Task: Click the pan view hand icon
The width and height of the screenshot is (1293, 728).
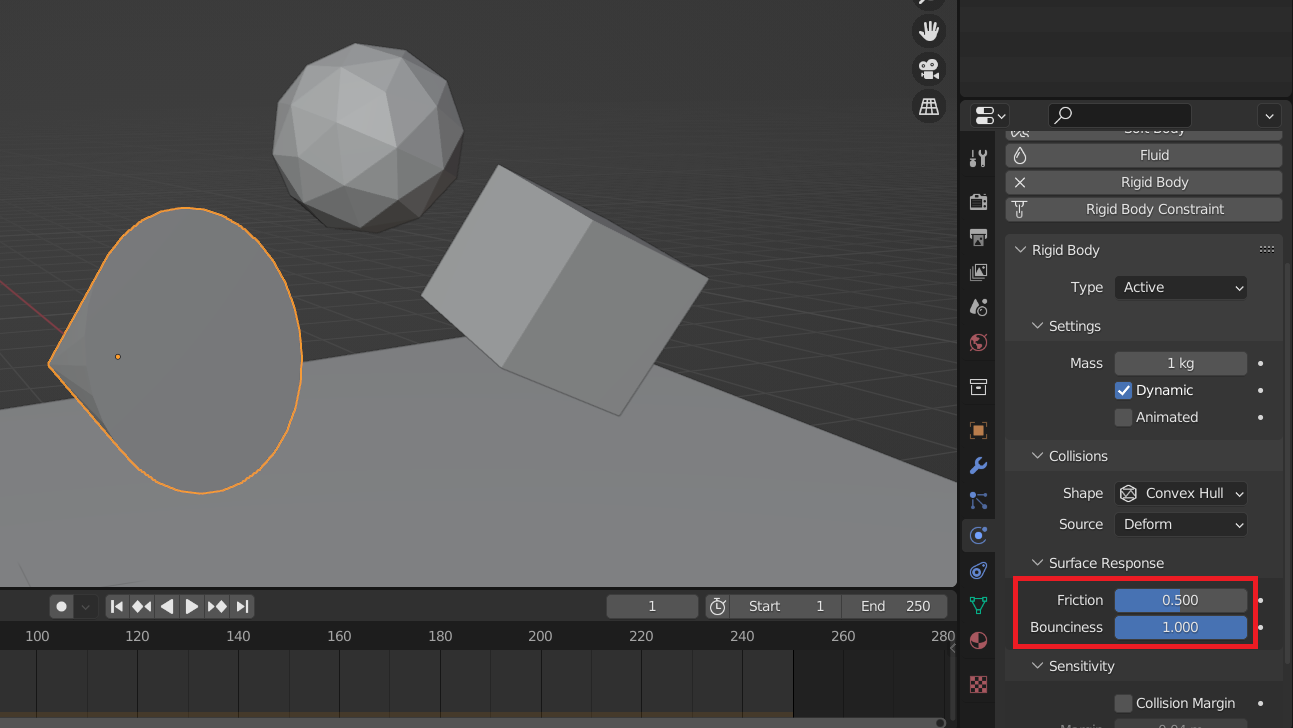Action: [929, 30]
